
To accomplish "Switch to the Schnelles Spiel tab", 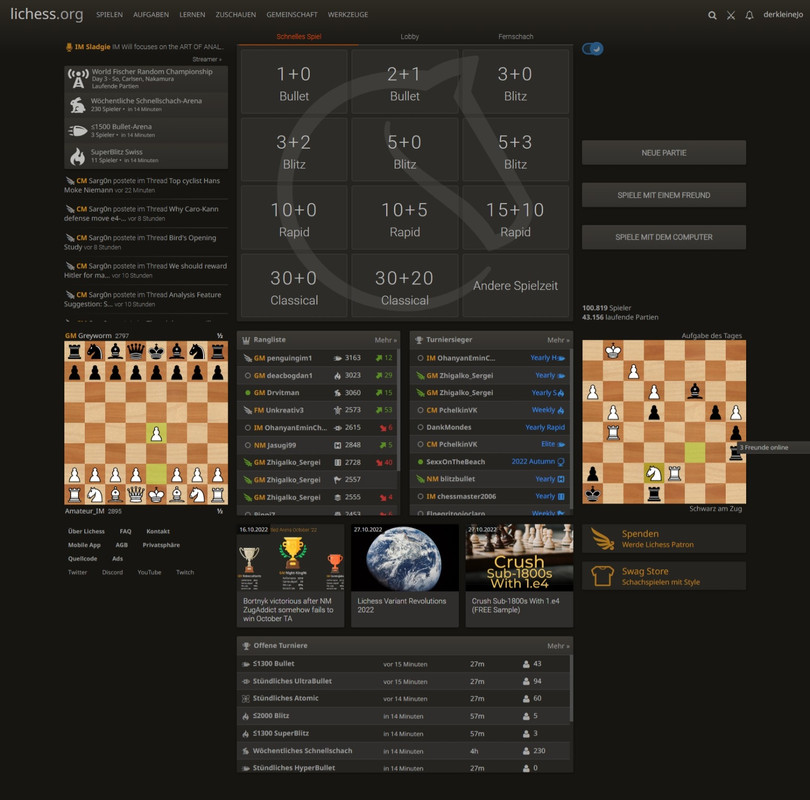I will pyautogui.click(x=299, y=37).
